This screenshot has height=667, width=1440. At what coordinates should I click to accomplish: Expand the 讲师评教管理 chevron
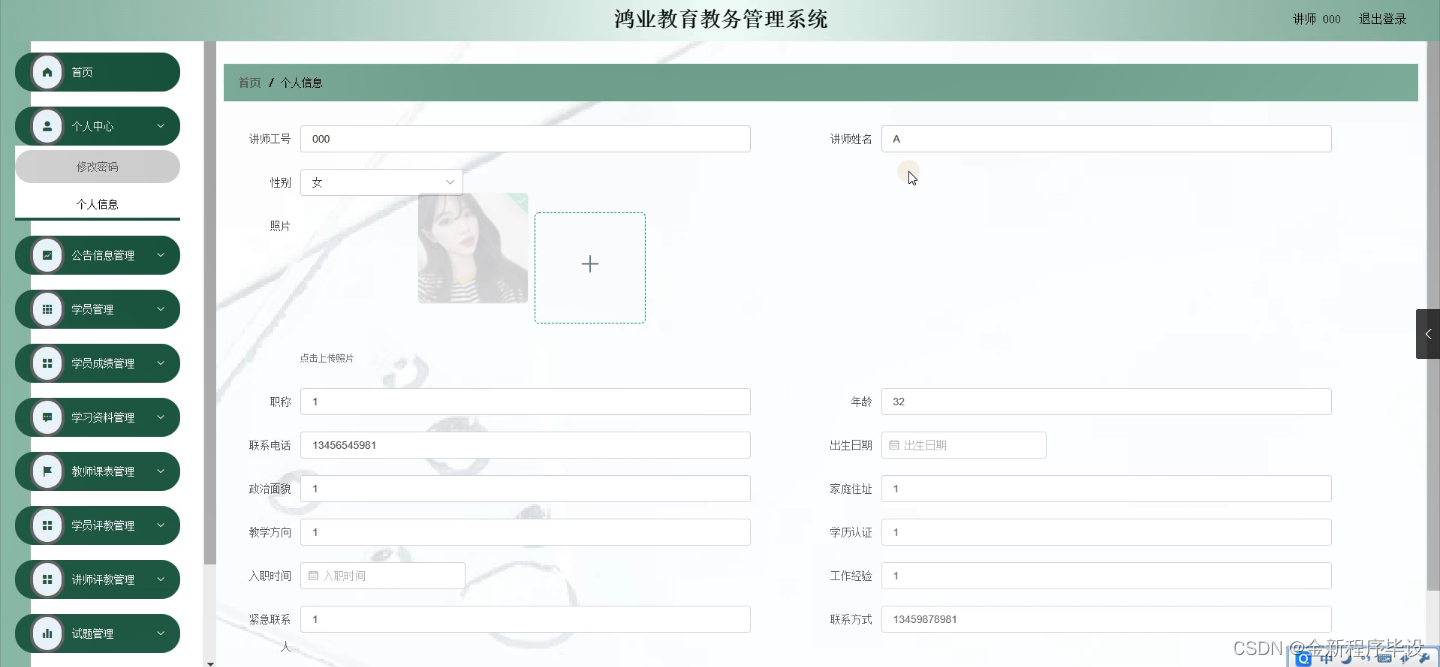161,579
